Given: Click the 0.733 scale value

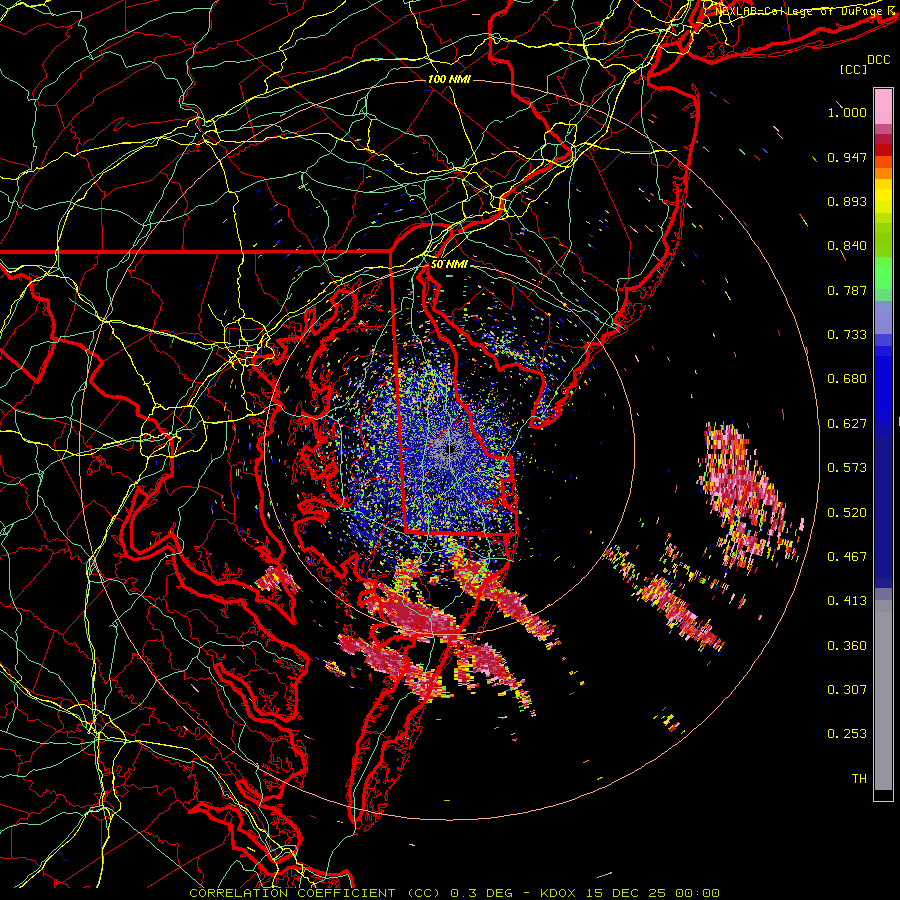Looking at the screenshot, I should point(847,335).
